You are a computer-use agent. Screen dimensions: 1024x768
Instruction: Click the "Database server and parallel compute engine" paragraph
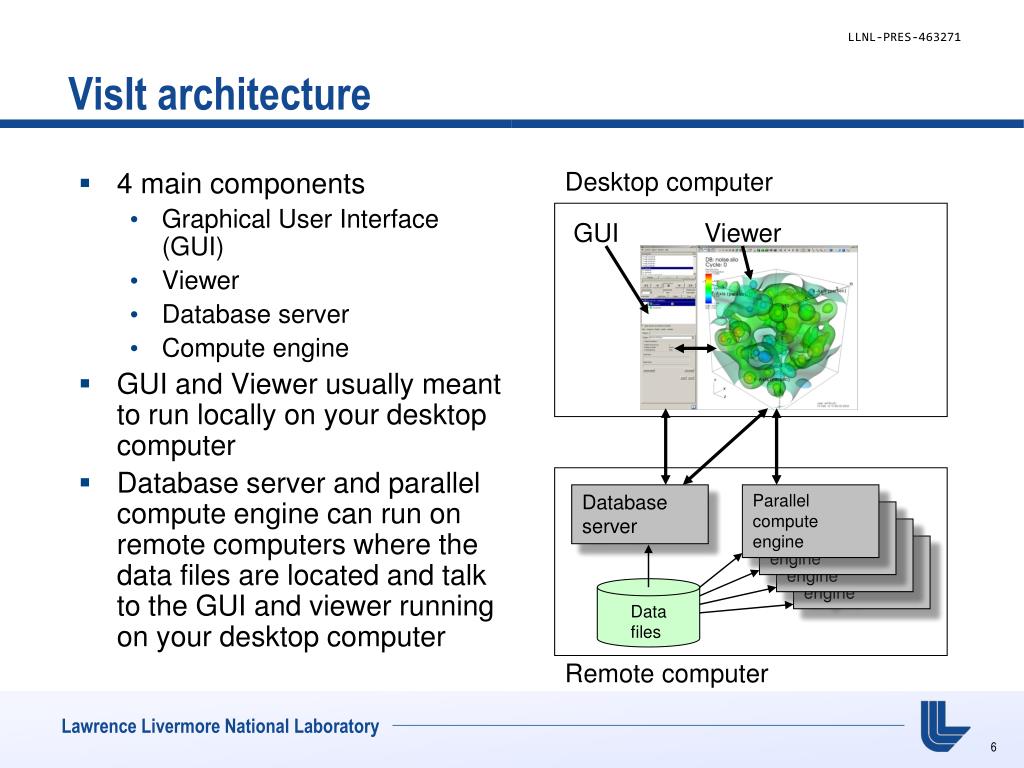305,560
